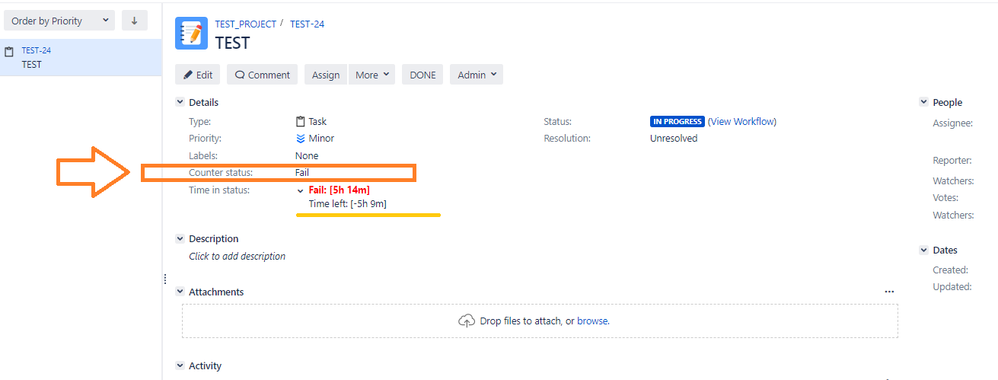The height and width of the screenshot is (380, 998).
Task: Open the More dropdown menu
Action: coord(372,74)
